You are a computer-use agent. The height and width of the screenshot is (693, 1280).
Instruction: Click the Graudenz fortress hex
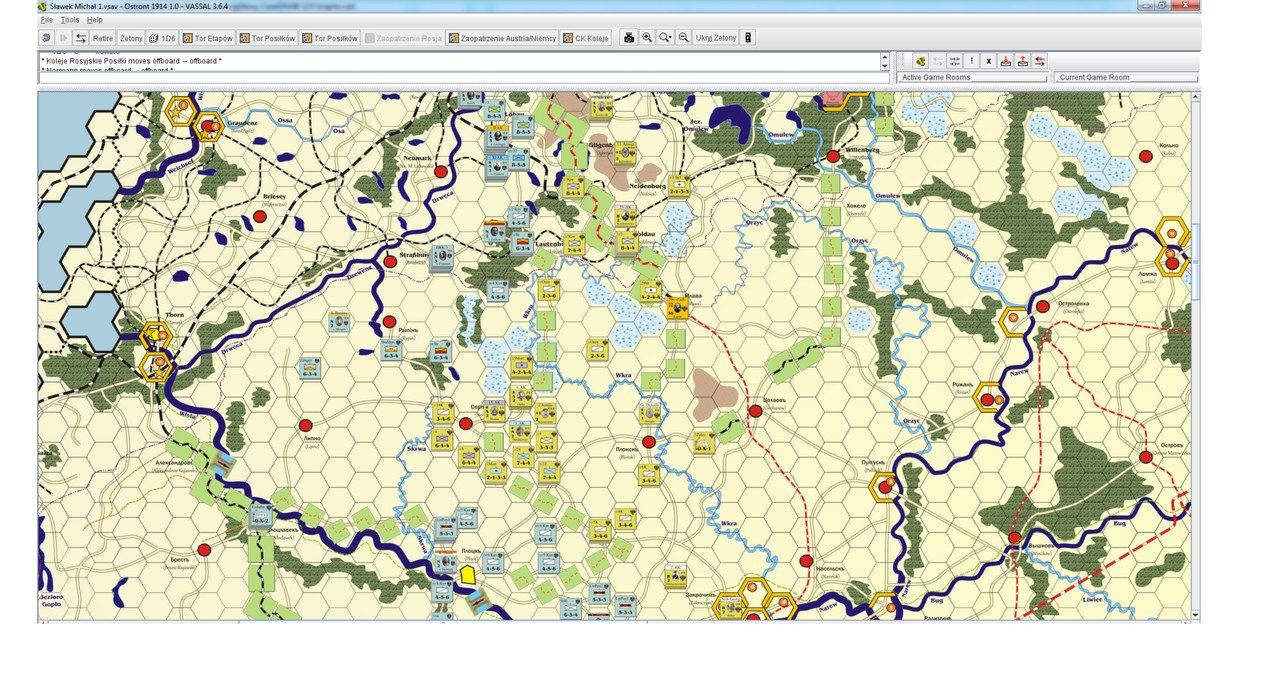coord(209,127)
